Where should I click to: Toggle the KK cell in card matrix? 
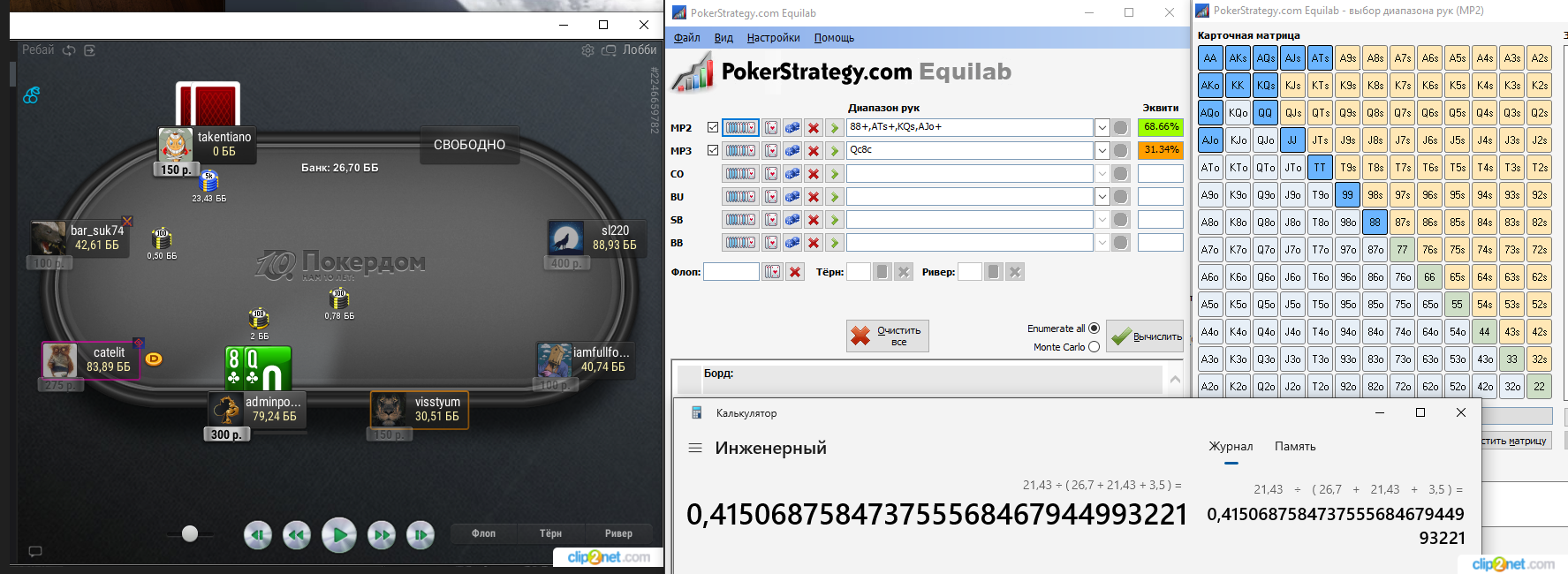click(x=1238, y=86)
